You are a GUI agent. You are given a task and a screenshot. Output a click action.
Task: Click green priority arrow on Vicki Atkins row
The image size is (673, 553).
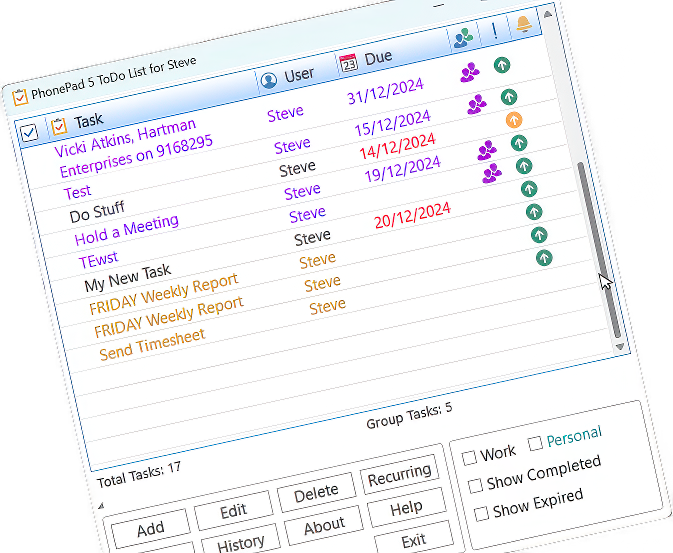[x=502, y=65]
